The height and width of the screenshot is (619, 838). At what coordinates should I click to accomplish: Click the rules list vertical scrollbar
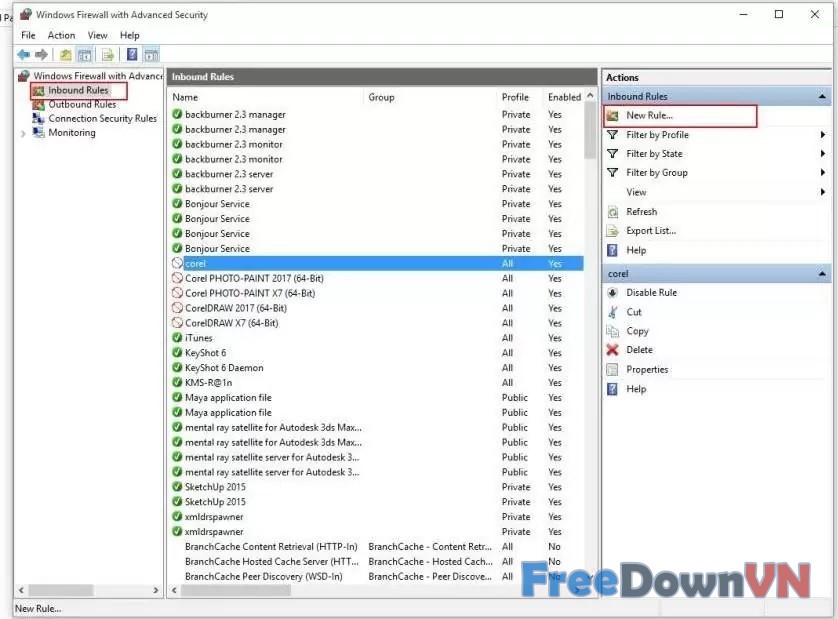tap(589, 300)
